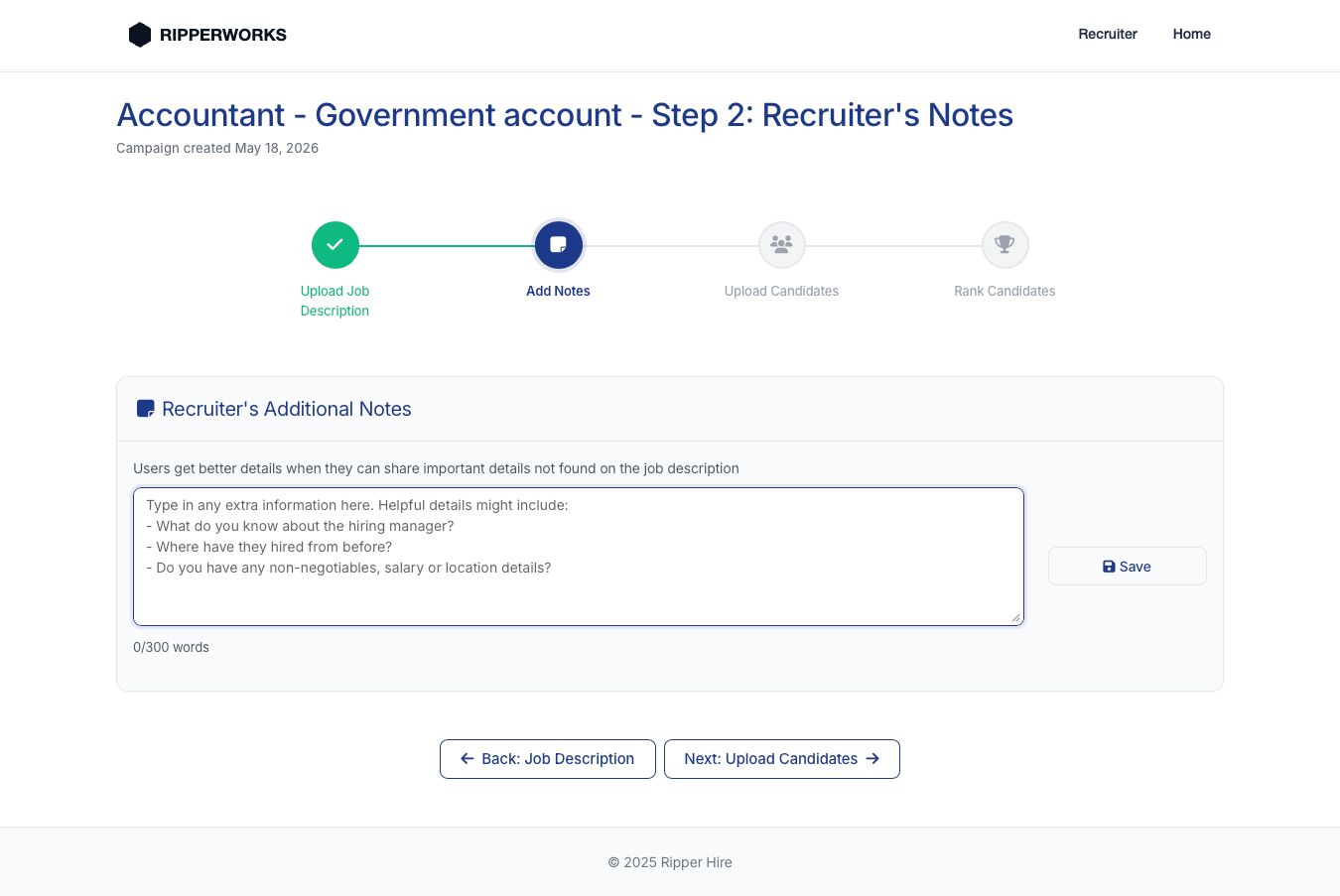This screenshot has height=896, width=1340.
Task: Click the sticky note icon beside Recruiter's Additional Notes
Action: pos(146,409)
